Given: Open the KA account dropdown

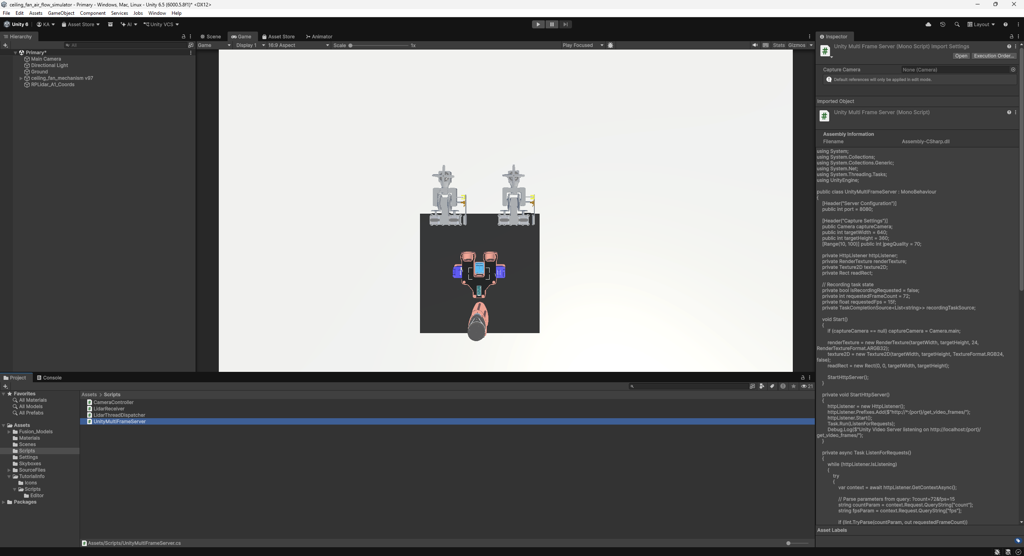Looking at the screenshot, I should [x=46, y=24].
